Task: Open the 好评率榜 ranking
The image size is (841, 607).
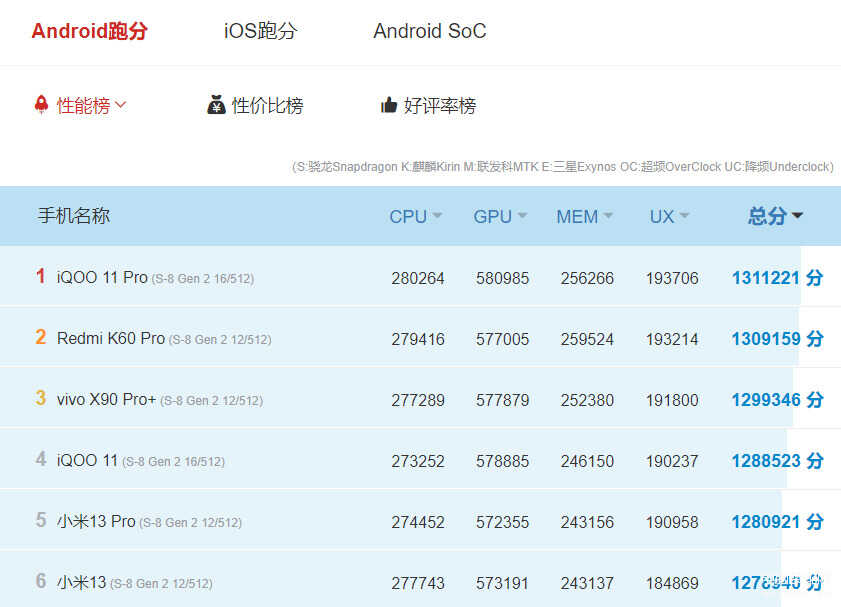Action: click(440, 105)
